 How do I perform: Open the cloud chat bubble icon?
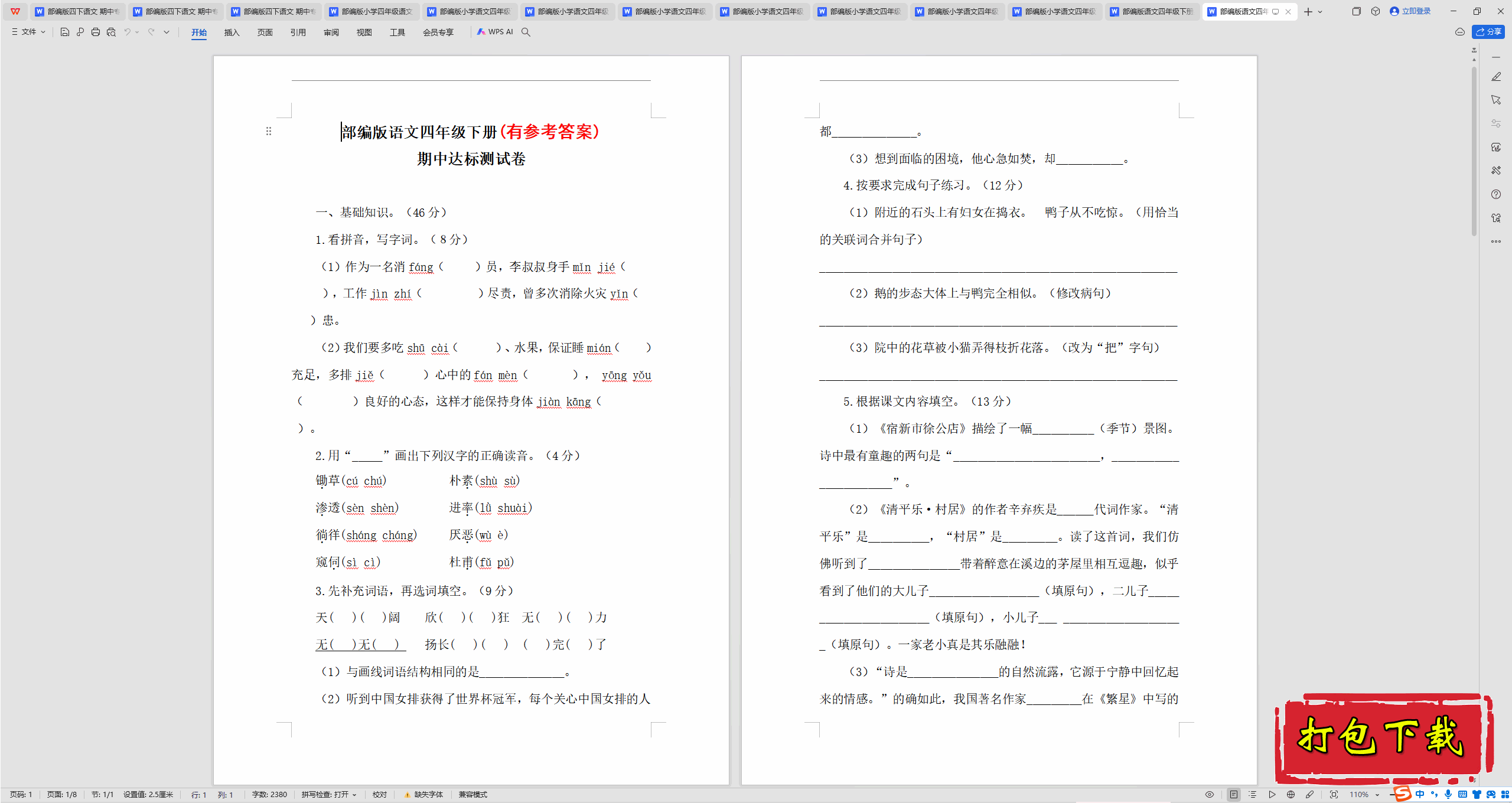point(1460,32)
